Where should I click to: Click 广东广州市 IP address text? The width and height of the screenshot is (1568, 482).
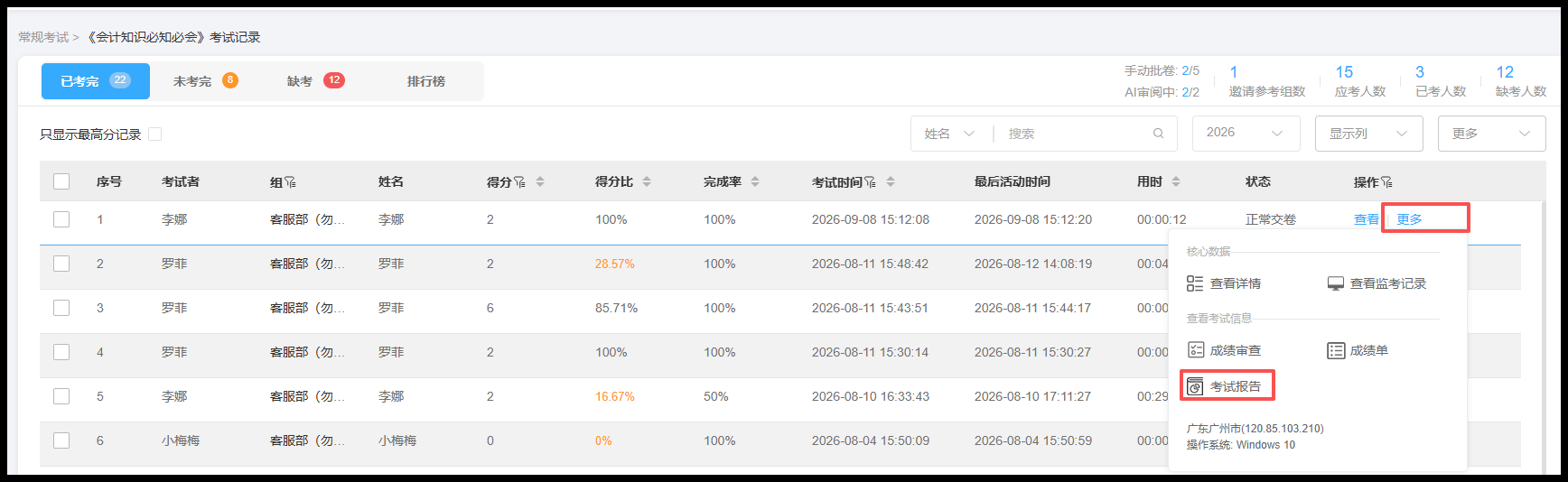tap(1255, 429)
